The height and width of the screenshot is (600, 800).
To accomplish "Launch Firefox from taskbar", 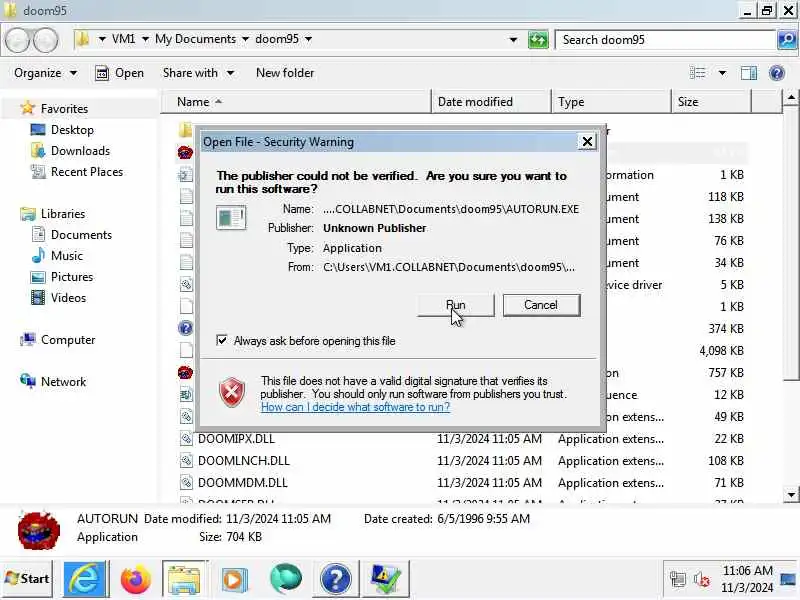I will [135, 579].
